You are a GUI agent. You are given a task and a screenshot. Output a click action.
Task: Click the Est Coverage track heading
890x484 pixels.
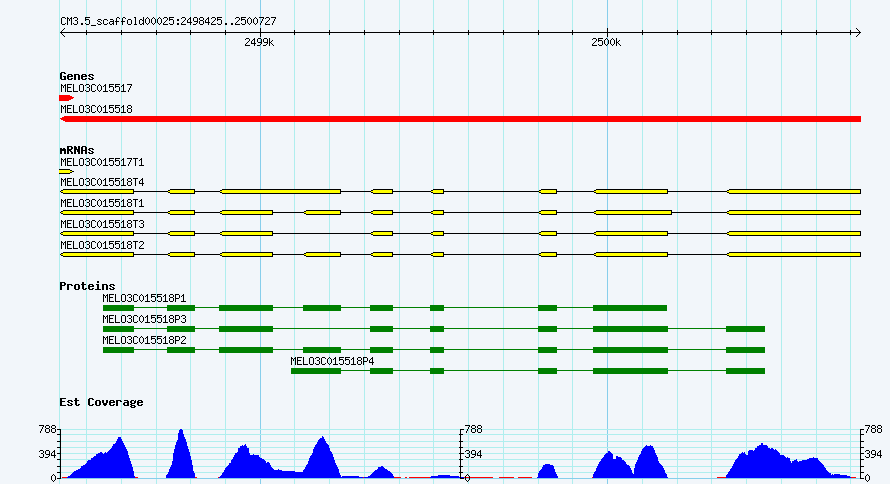point(101,402)
